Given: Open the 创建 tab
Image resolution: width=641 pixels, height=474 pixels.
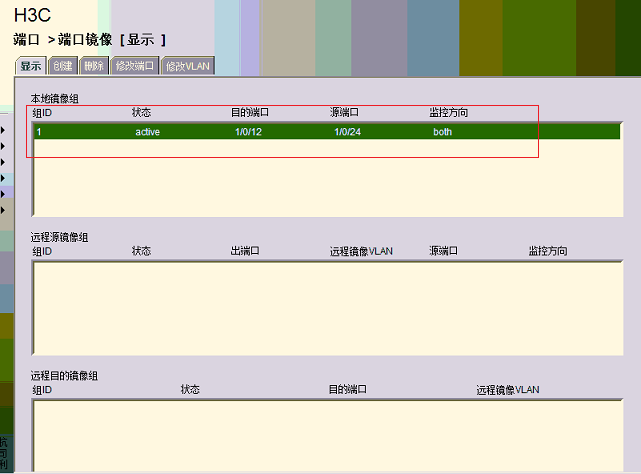Looking at the screenshot, I should click(x=62, y=66).
